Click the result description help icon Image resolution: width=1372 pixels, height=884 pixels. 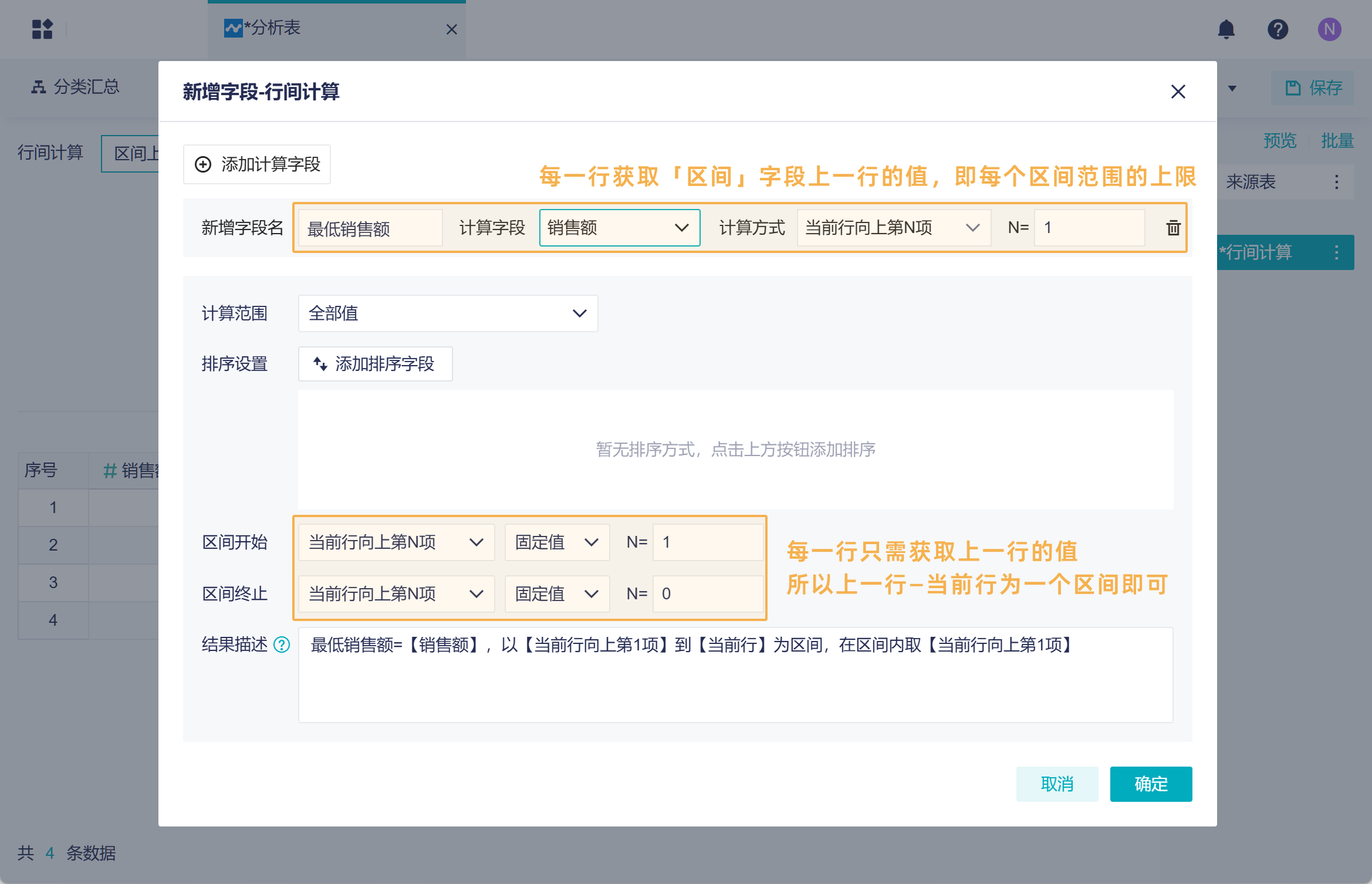pos(282,645)
